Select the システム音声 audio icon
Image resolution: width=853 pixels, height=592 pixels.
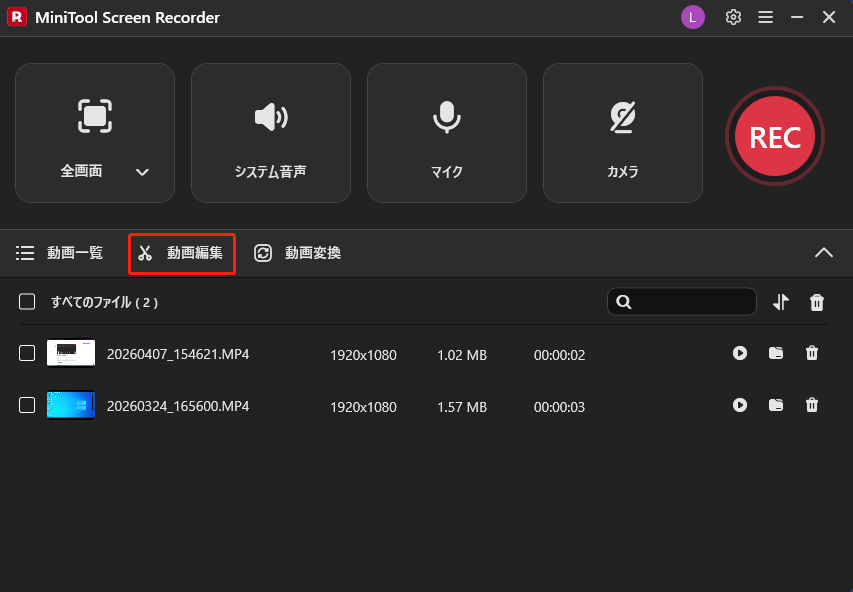tap(270, 117)
